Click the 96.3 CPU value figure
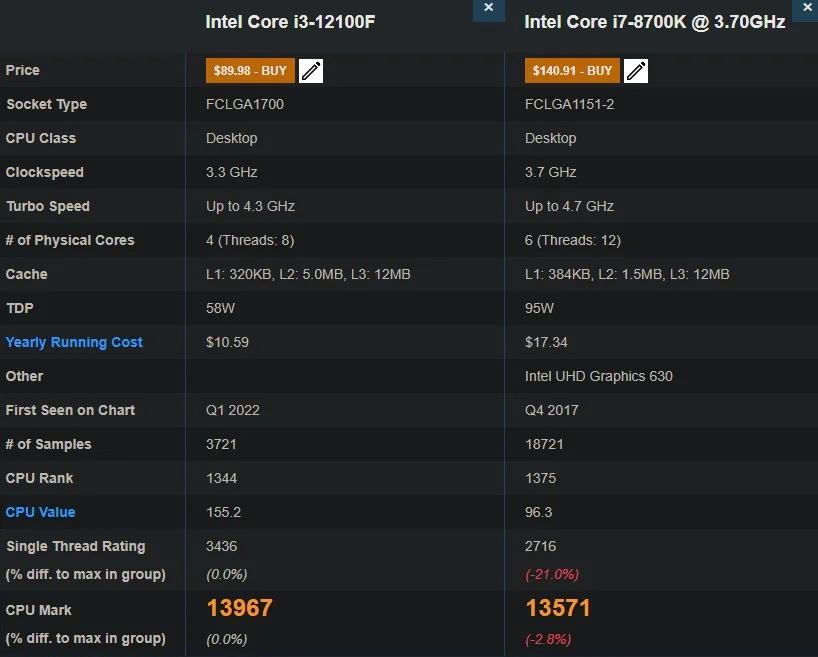Viewport: 818px width, 657px height. (538, 512)
